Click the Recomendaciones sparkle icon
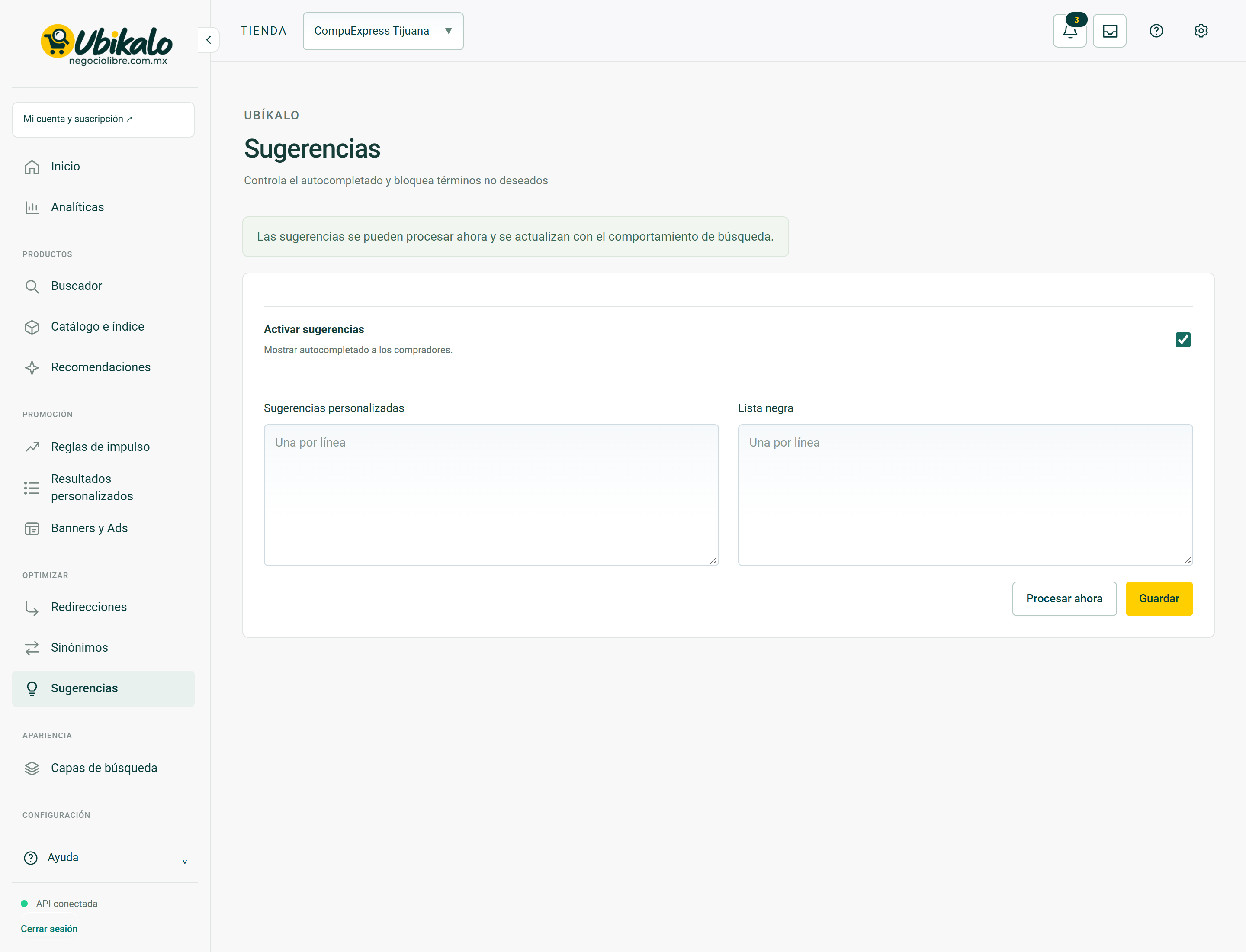This screenshot has width=1246, height=952. tap(32, 368)
